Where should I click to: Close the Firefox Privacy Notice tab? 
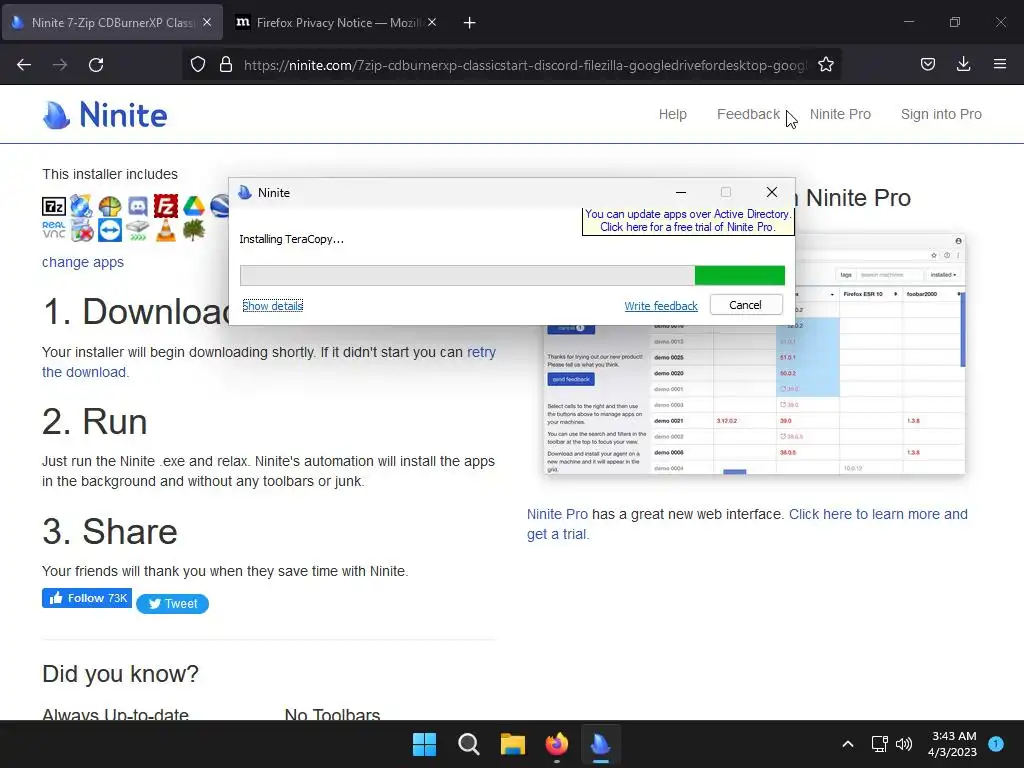pyautogui.click(x=432, y=22)
